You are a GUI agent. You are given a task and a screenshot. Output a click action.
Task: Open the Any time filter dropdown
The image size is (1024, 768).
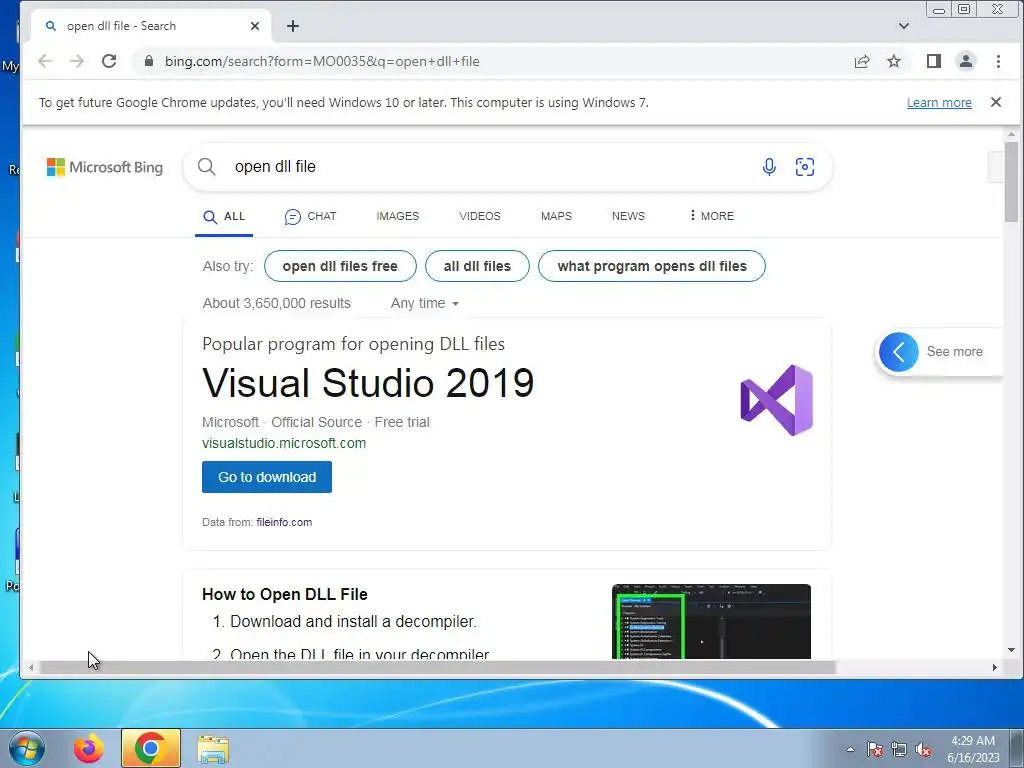tap(424, 303)
